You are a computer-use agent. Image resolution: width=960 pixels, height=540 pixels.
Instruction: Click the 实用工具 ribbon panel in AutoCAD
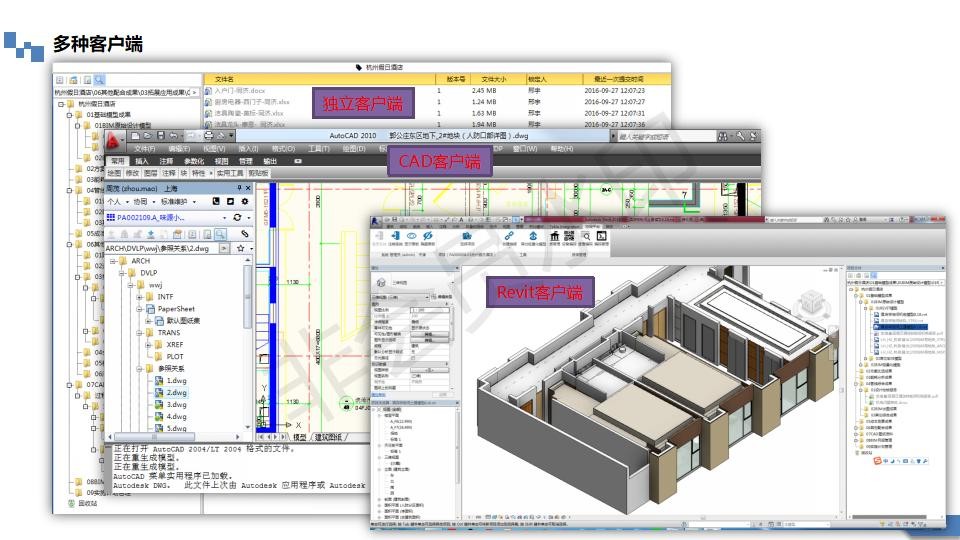click(230, 173)
